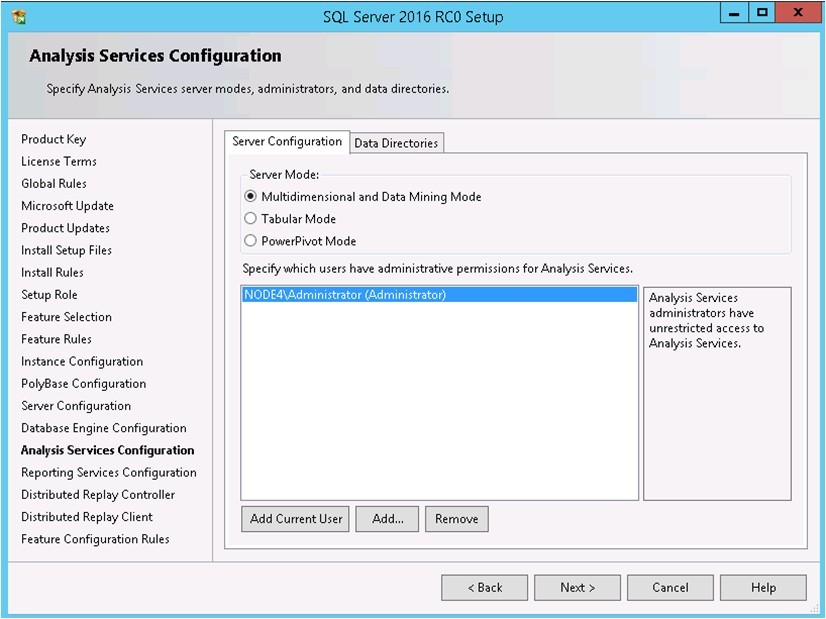Click the Add... button
The height and width of the screenshot is (619, 826).
(x=387, y=519)
